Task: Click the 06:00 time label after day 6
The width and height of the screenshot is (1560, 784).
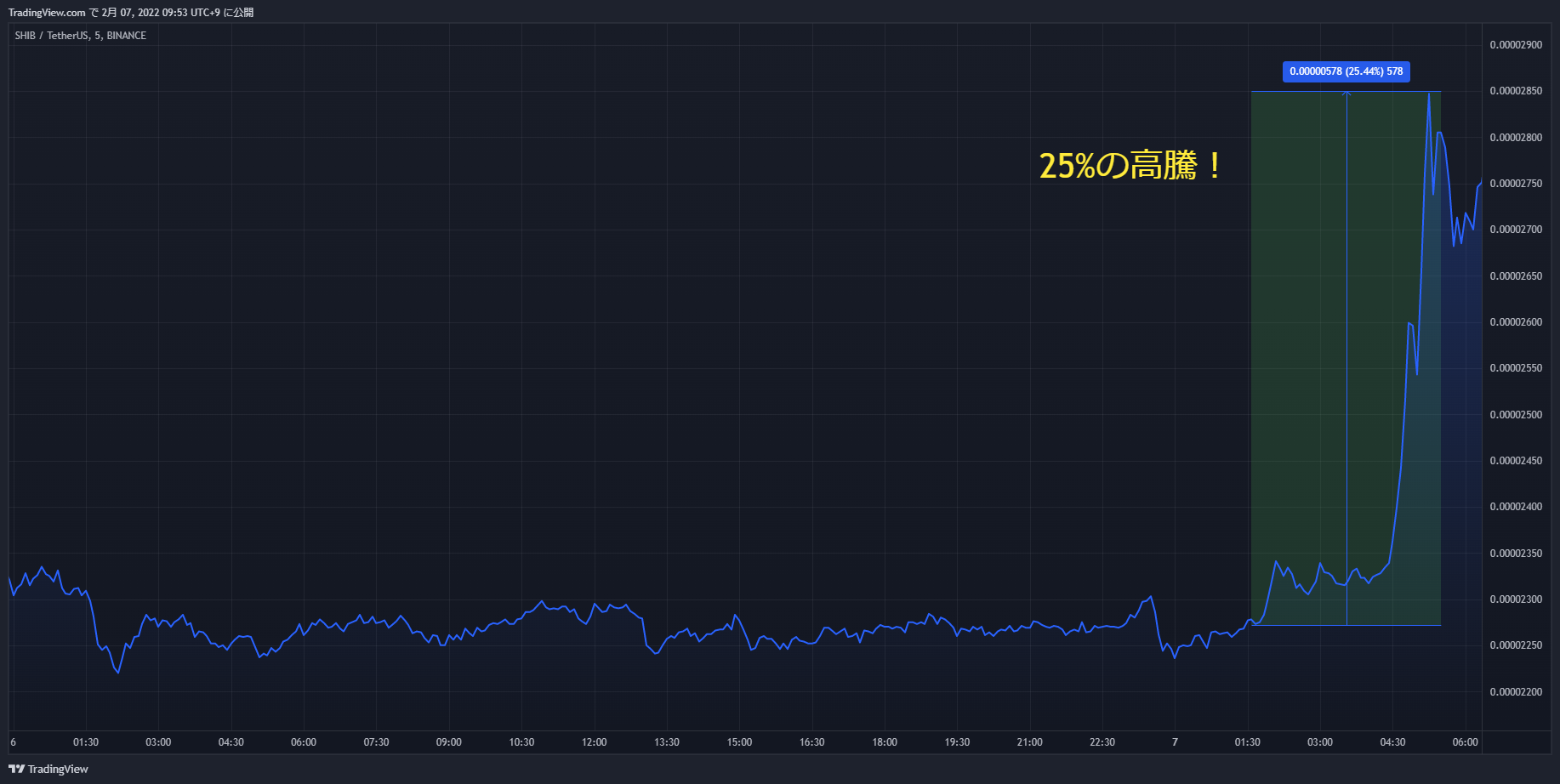Action: 304,742
